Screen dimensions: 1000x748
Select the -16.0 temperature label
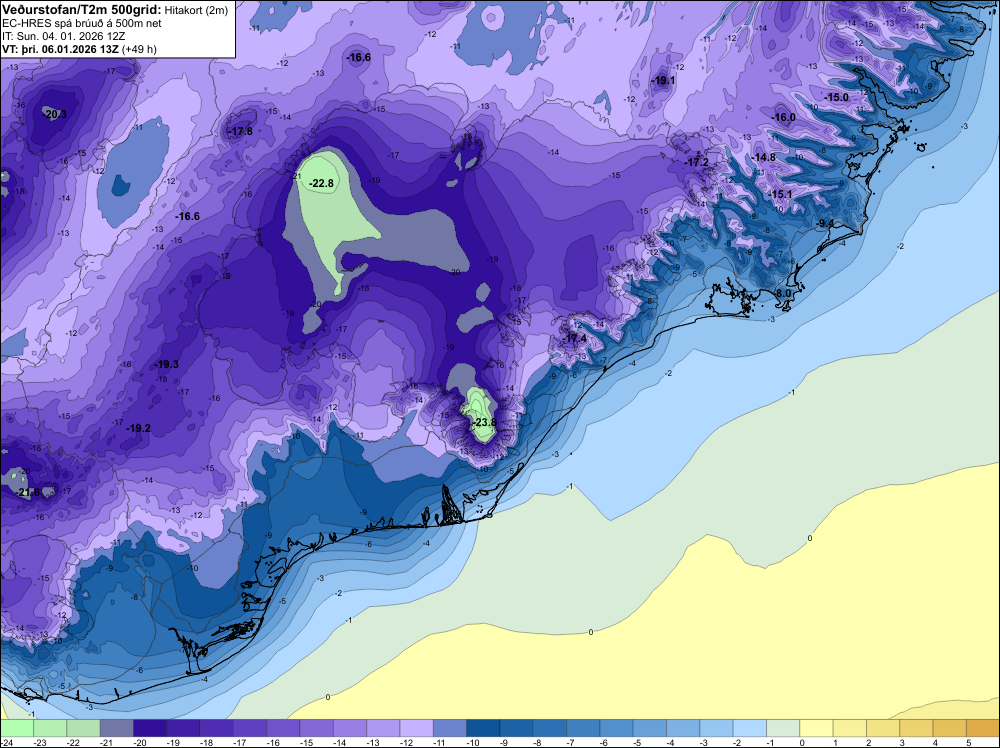pyautogui.click(x=784, y=117)
